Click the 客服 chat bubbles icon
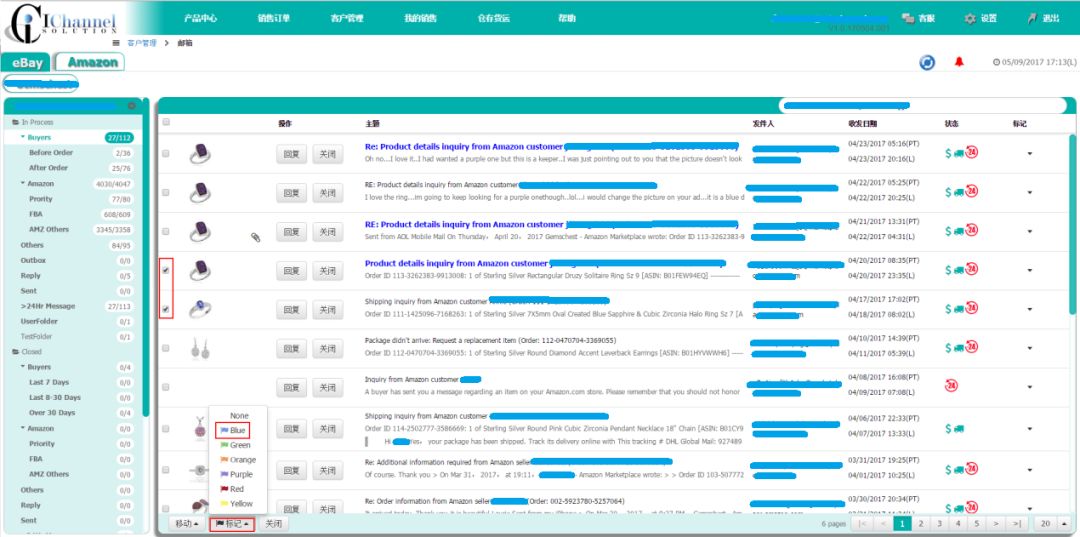Image resolution: width=1080 pixels, height=537 pixels. (x=908, y=19)
